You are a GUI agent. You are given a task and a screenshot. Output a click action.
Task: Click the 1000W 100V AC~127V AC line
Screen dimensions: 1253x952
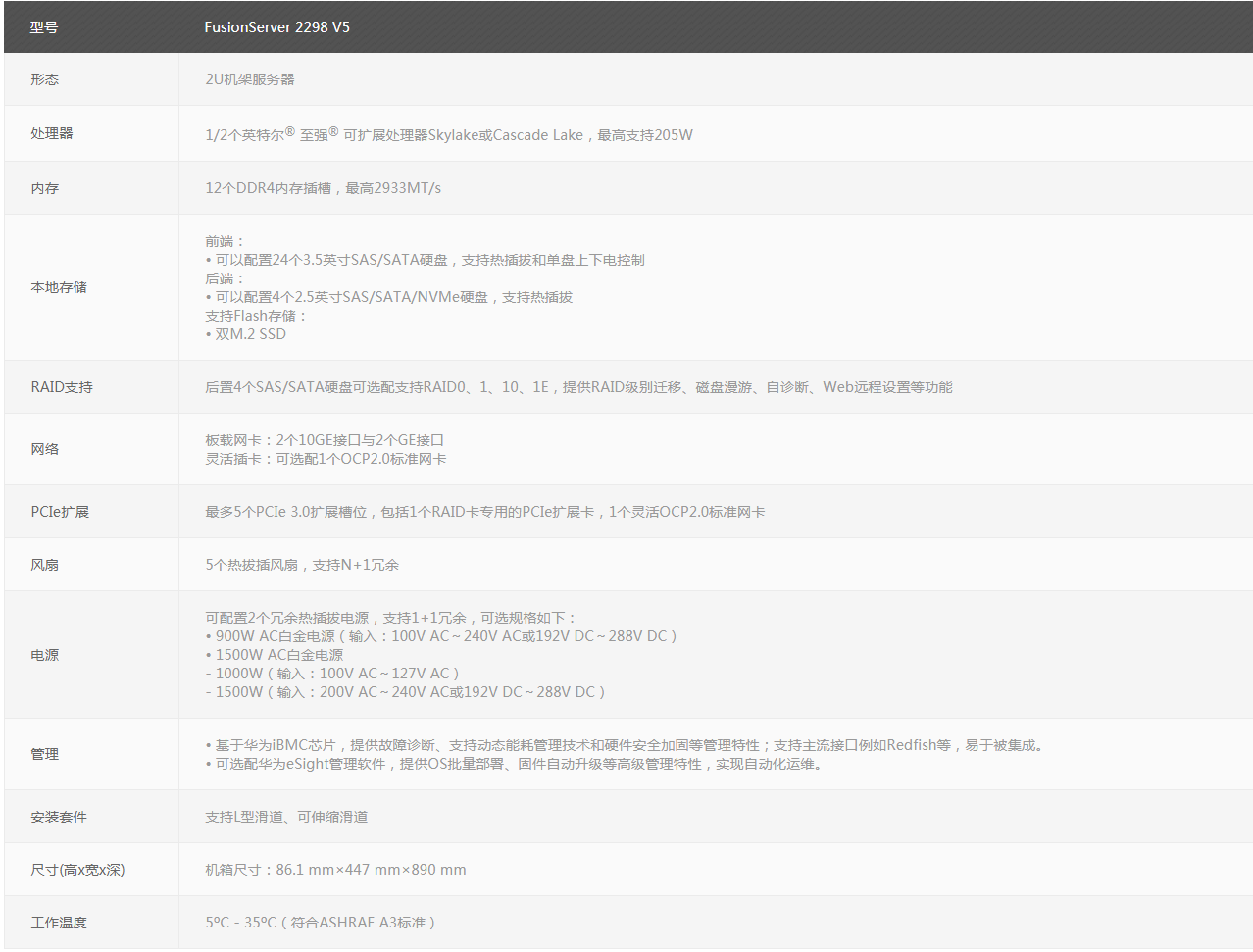coord(332,674)
